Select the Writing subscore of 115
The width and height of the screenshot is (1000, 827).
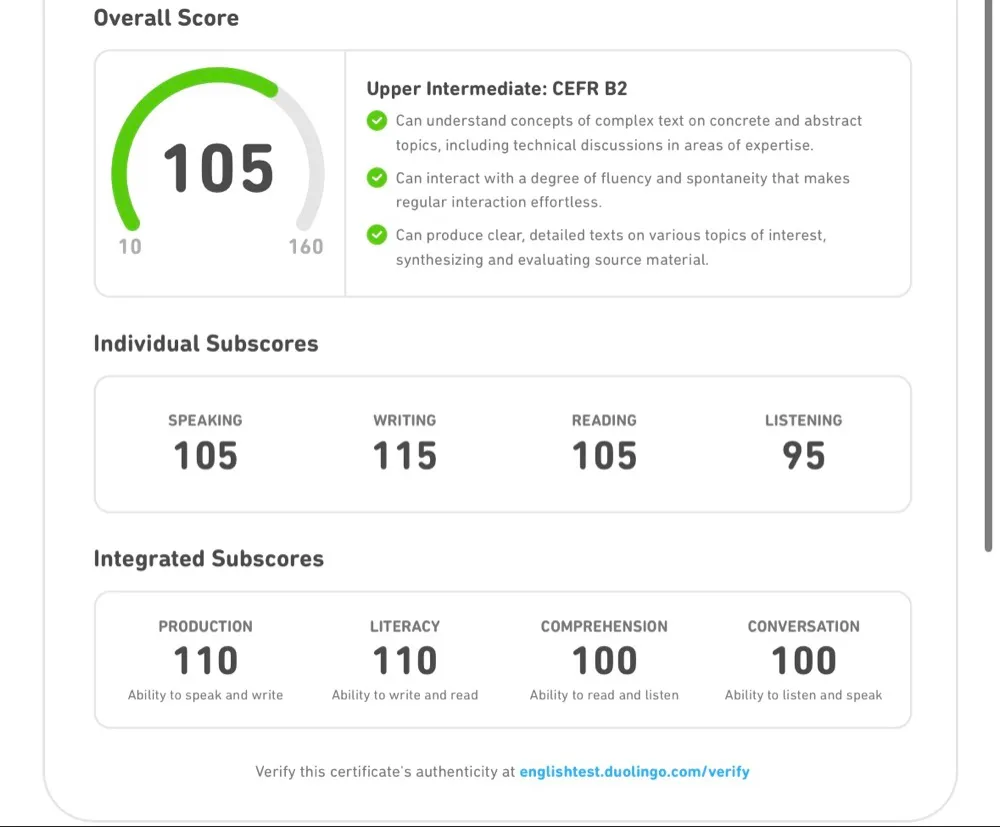(x=405, y=456)
